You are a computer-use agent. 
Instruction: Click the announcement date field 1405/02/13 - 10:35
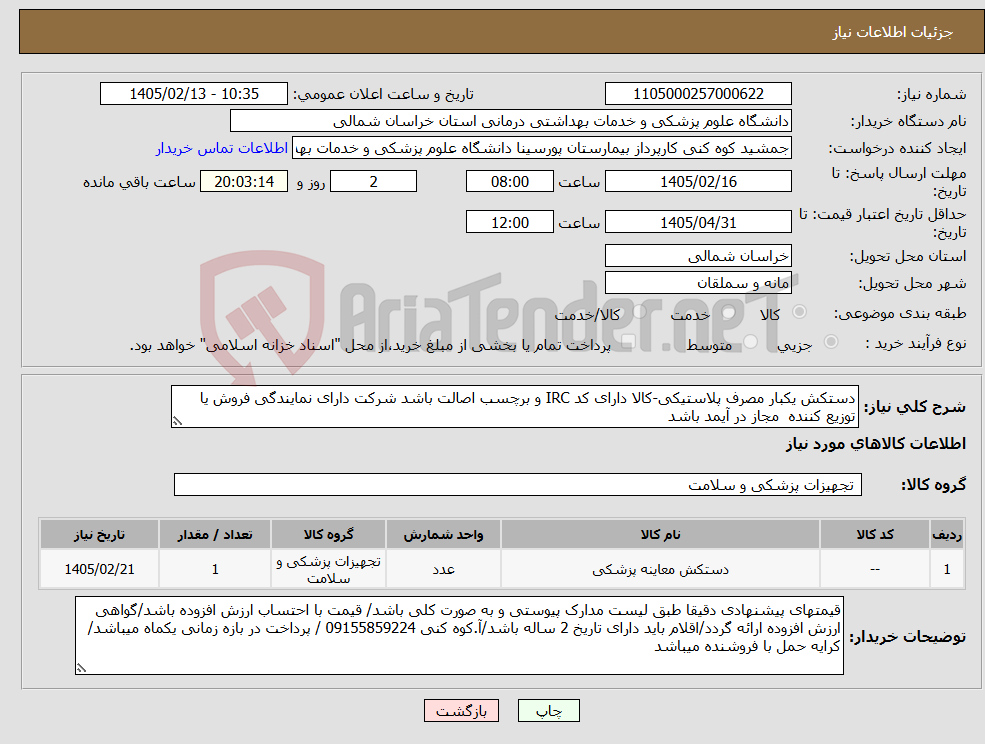pyautogui.click(x=193, y=94)
